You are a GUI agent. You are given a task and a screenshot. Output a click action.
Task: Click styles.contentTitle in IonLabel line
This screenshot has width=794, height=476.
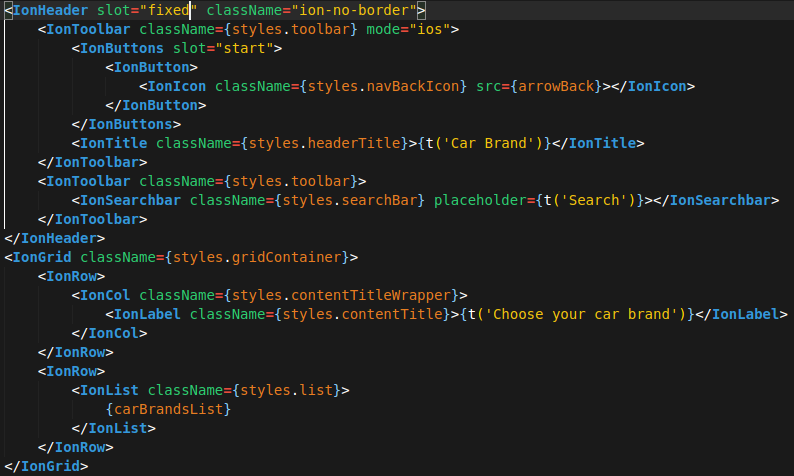coord(362,314)
